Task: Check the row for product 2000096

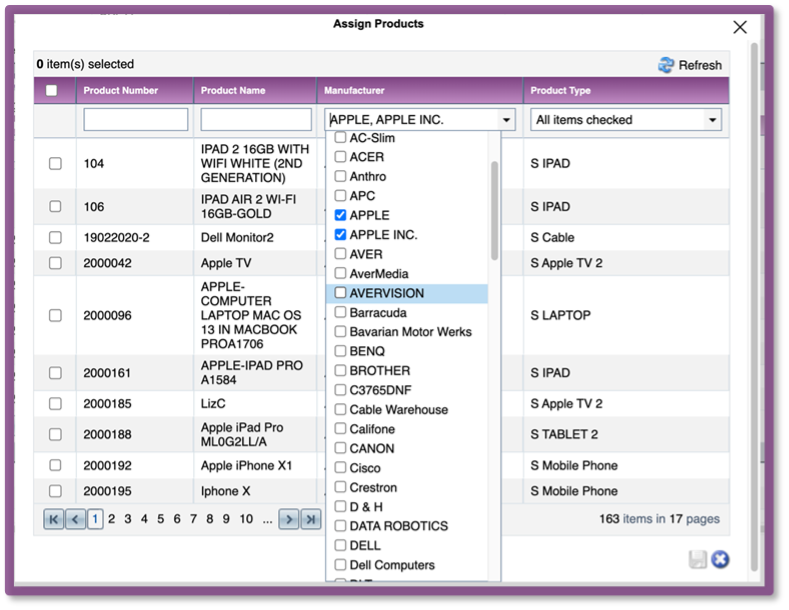Action: (55, 316)
